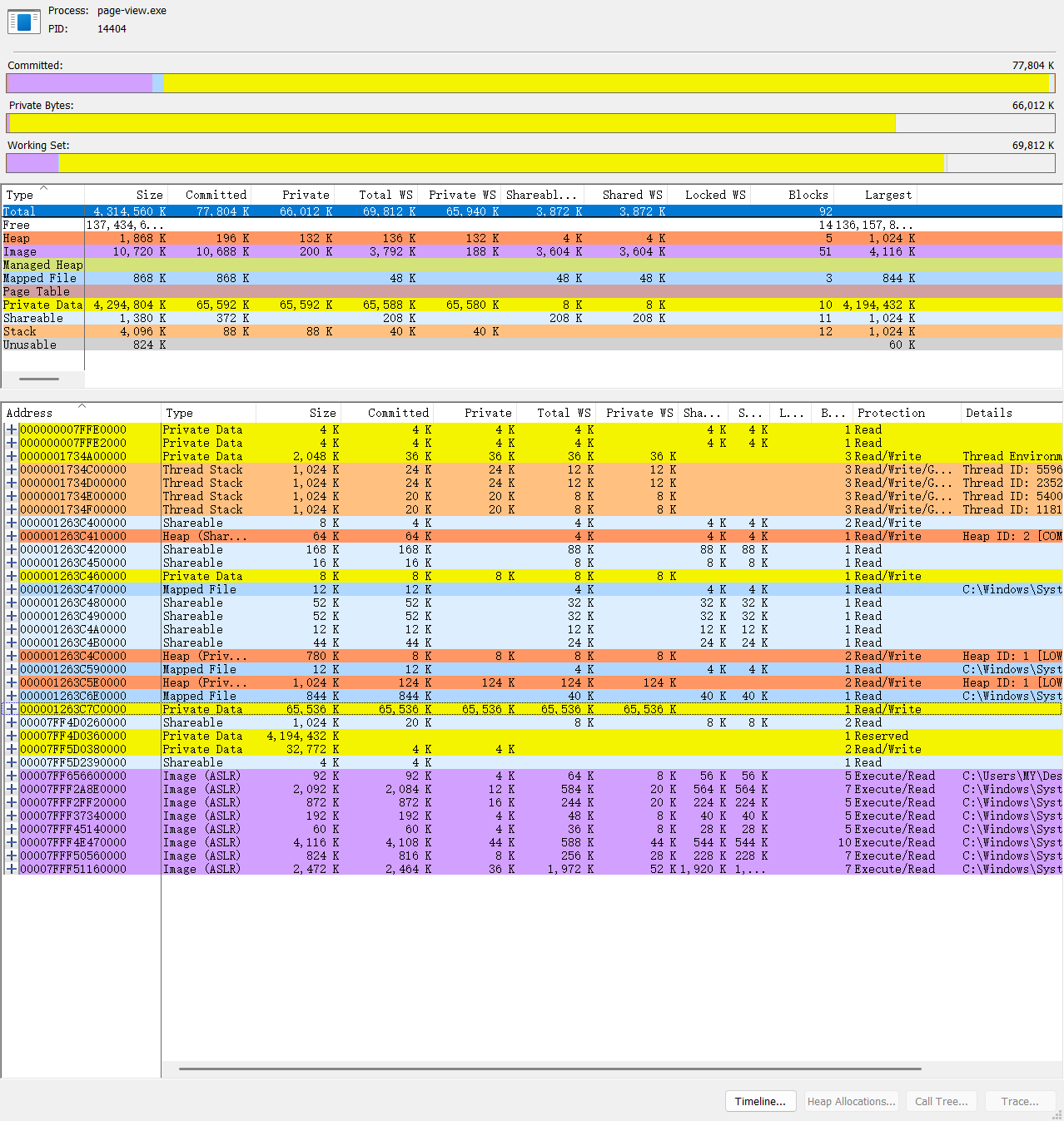The height and width of the screenshot is (1121, 1064).
Task: Expand the 00007FFF4E470000 Image entry
Action: click(x=12, y=842)
